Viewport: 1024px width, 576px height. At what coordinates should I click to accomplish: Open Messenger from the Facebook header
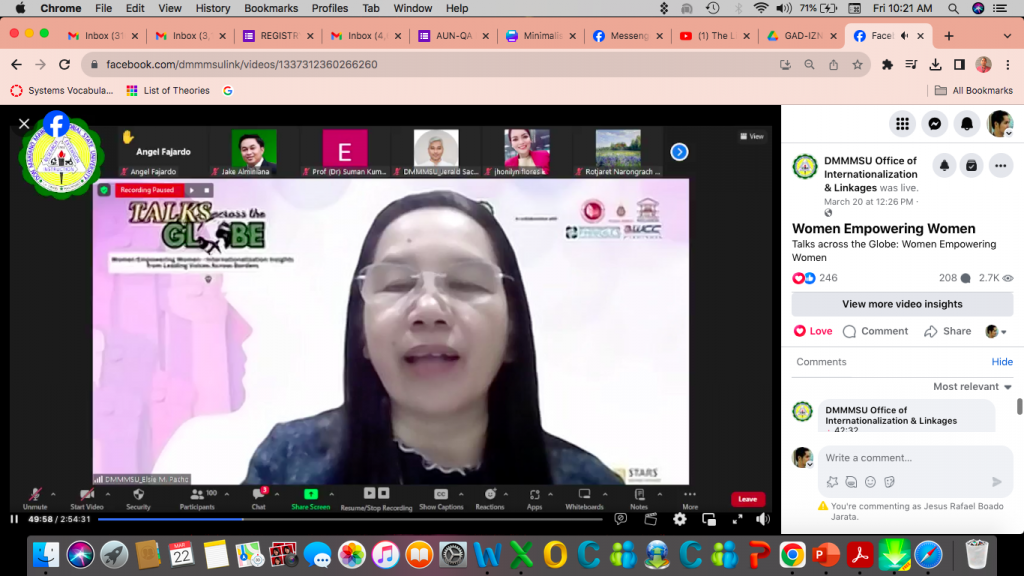[x=935, y=123]
